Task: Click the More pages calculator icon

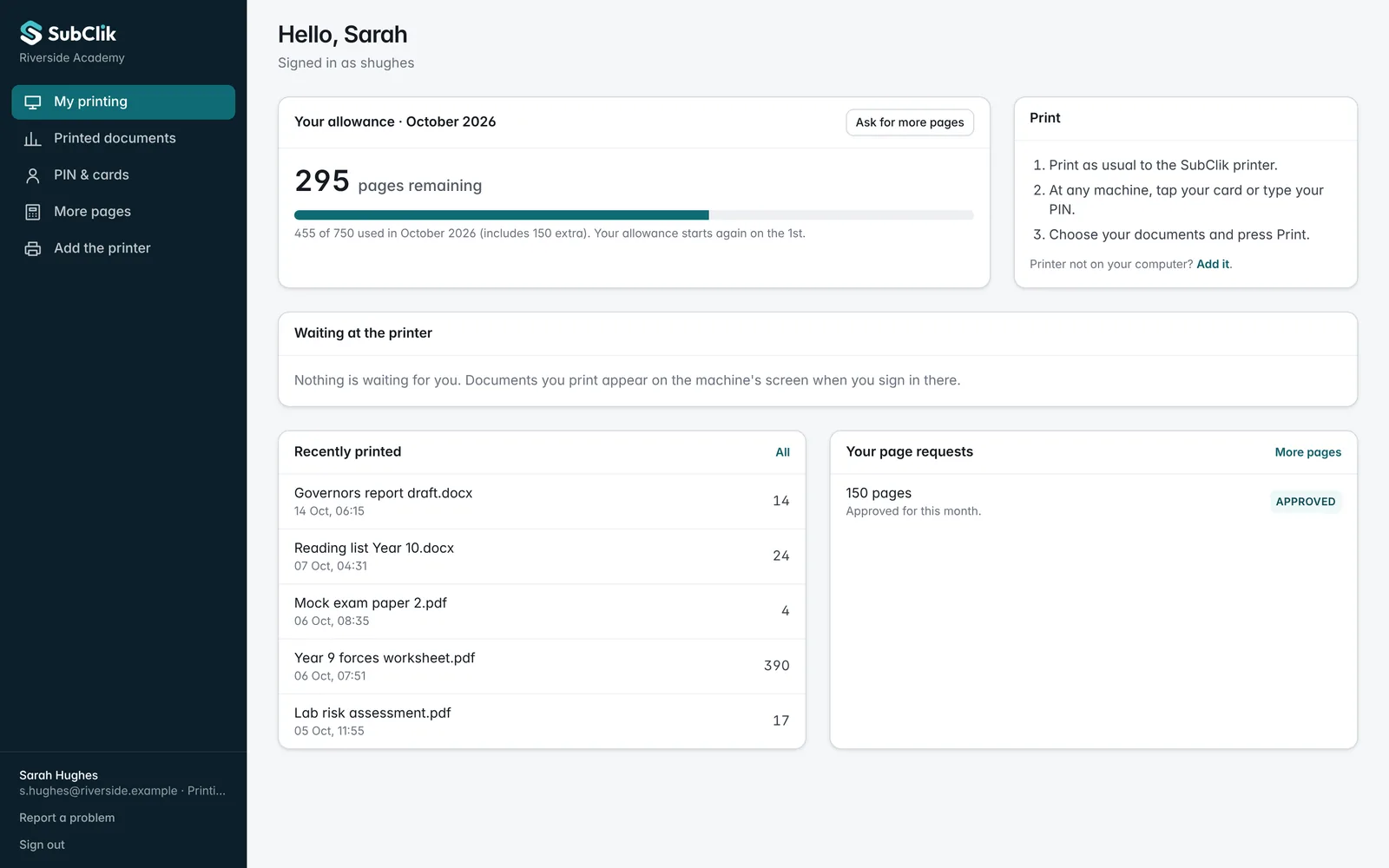Action: click(33, 212)
